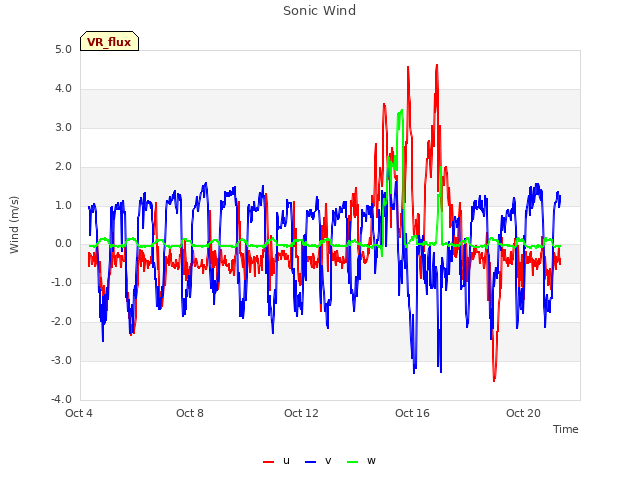The width and height of the screenshot is (640, 480).
Task: Click the blue v legend color marker
Action: (310, 462)
